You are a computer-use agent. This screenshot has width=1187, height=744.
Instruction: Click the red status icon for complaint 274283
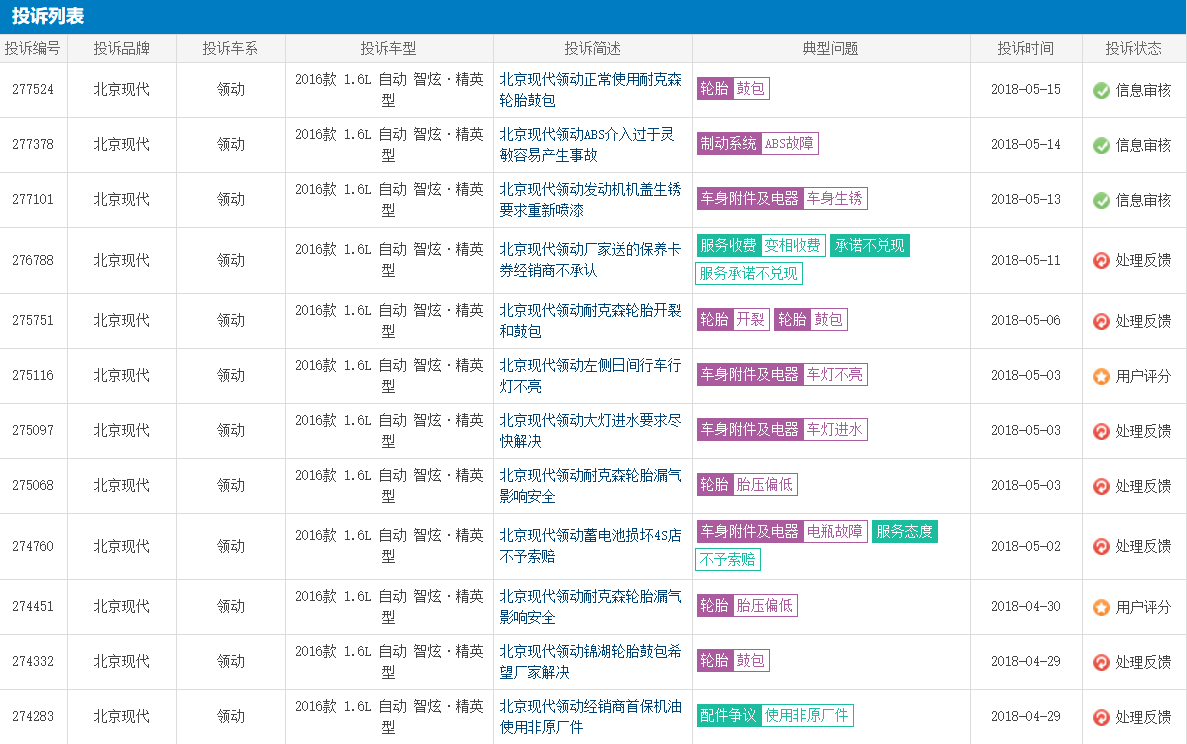pos(1101,717)
